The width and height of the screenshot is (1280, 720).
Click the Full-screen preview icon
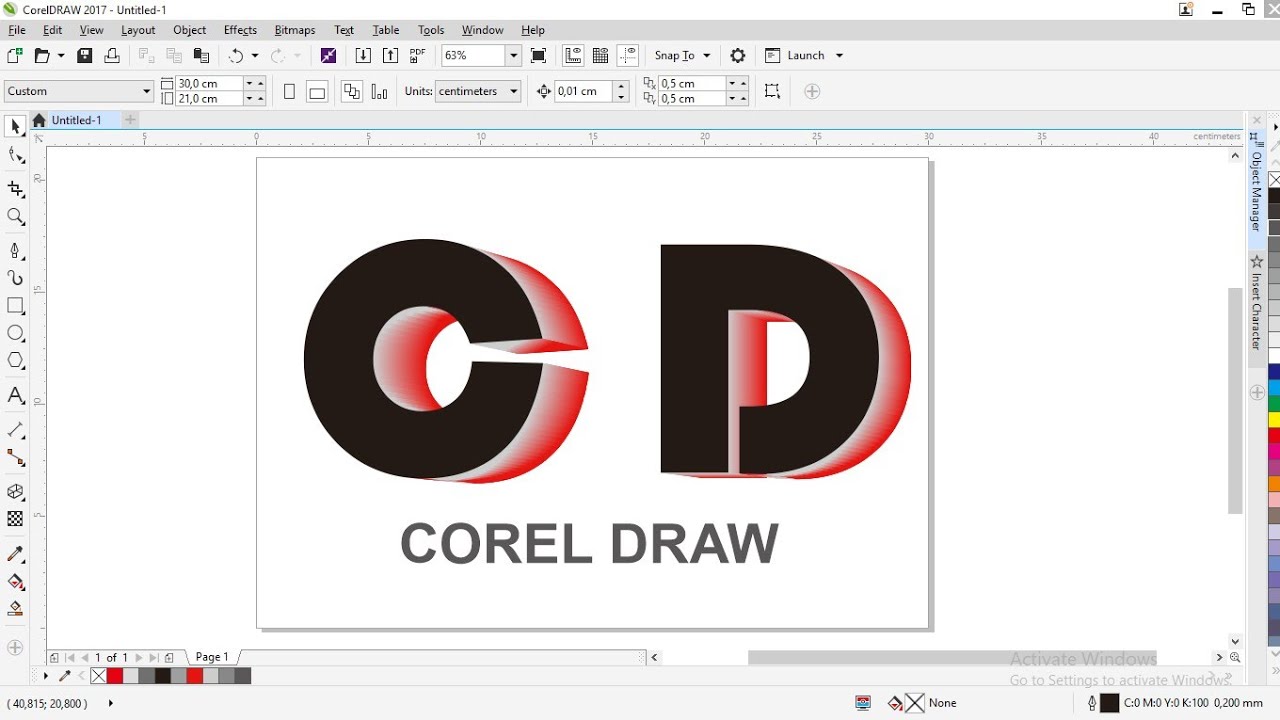click(x=538, y=56)
